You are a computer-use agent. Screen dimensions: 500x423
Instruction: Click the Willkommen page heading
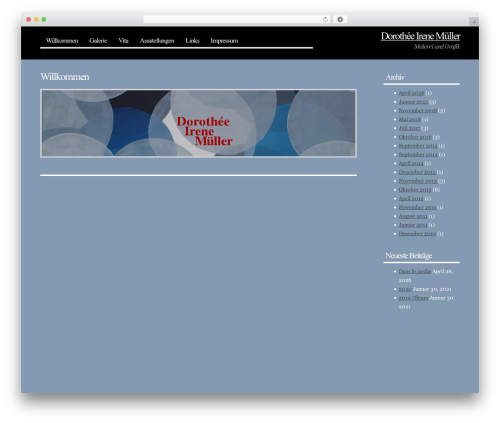(x=65, y=77)
